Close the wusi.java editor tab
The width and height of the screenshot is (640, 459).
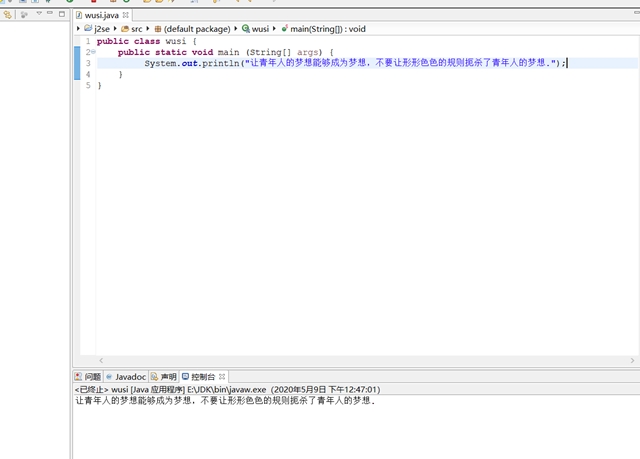[127, 15]
